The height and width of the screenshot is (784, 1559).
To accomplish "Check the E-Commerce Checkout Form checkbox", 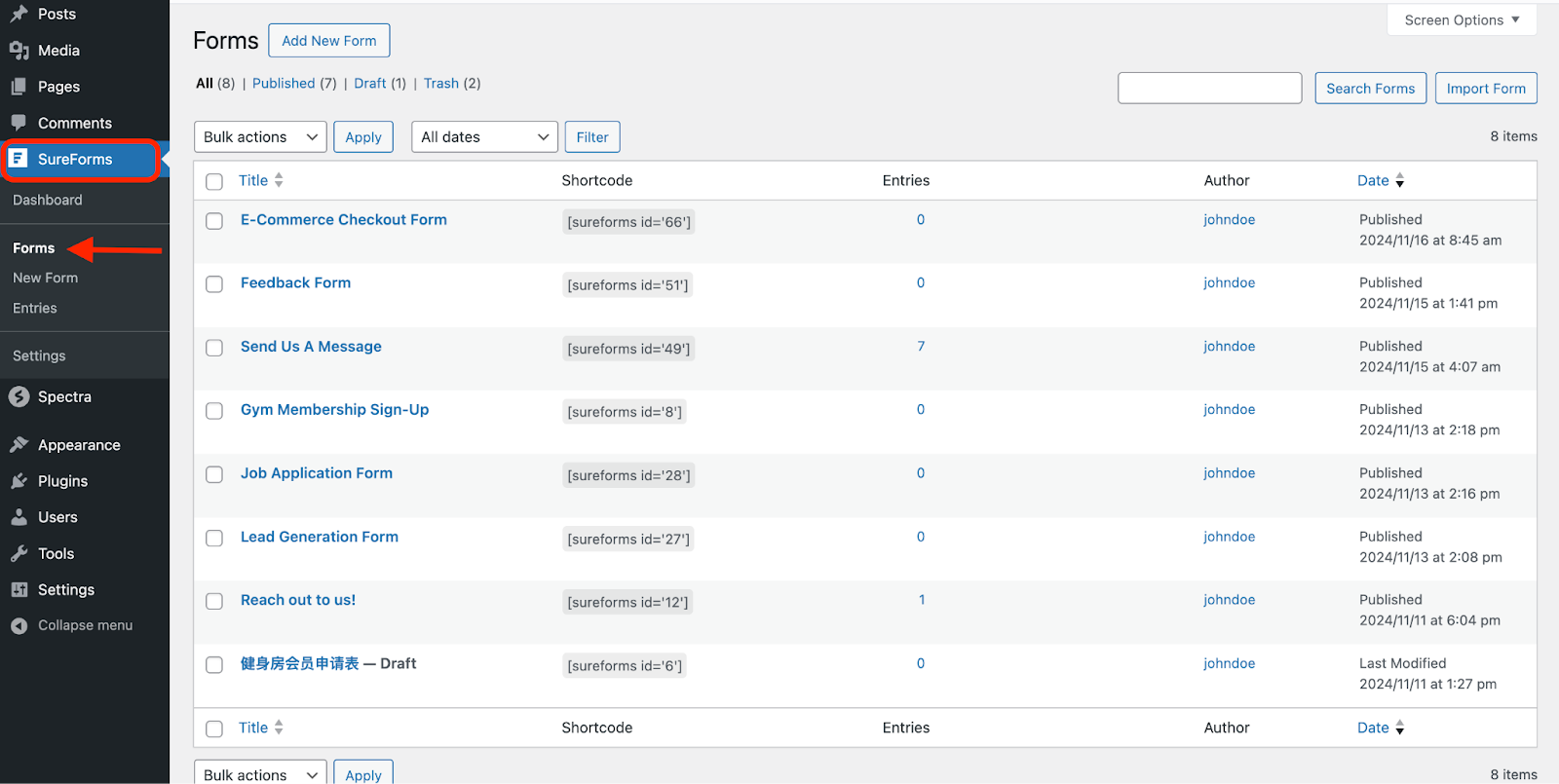I will coord(214,221).
